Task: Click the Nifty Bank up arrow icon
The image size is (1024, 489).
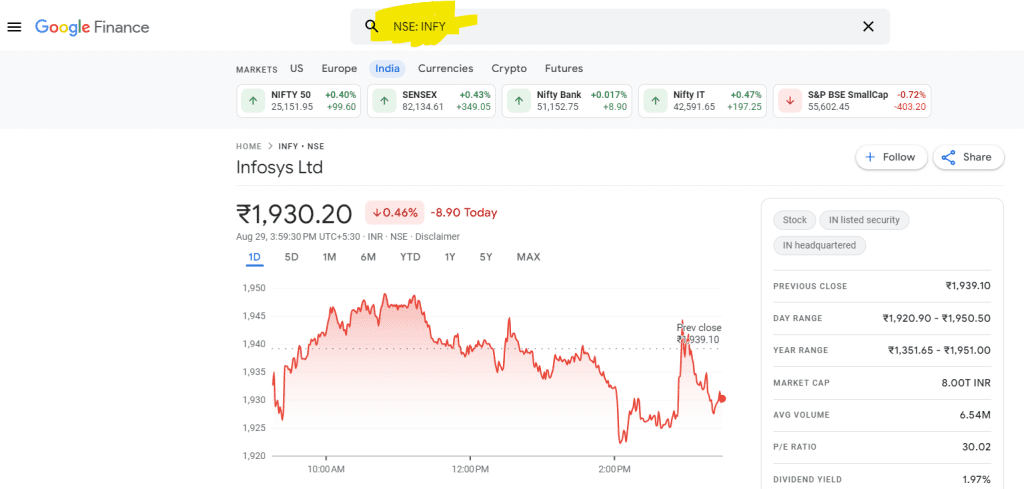Action: [x=518, y=100]
